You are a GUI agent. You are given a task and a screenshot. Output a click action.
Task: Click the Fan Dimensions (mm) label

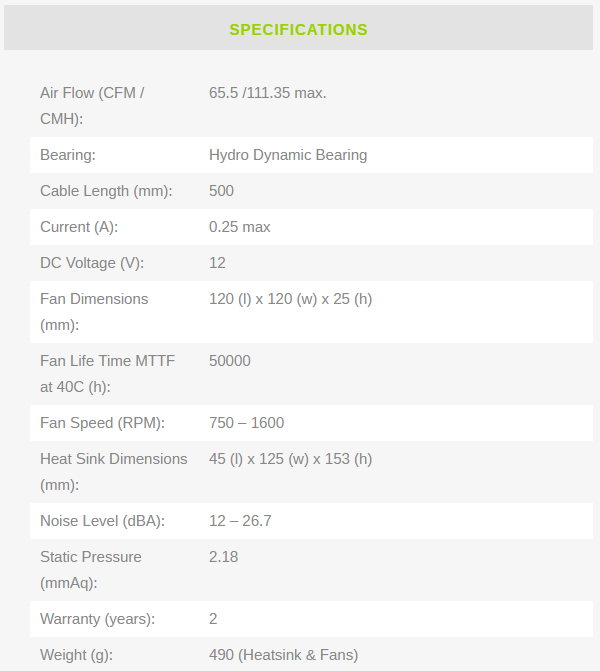tap(94, 311)
